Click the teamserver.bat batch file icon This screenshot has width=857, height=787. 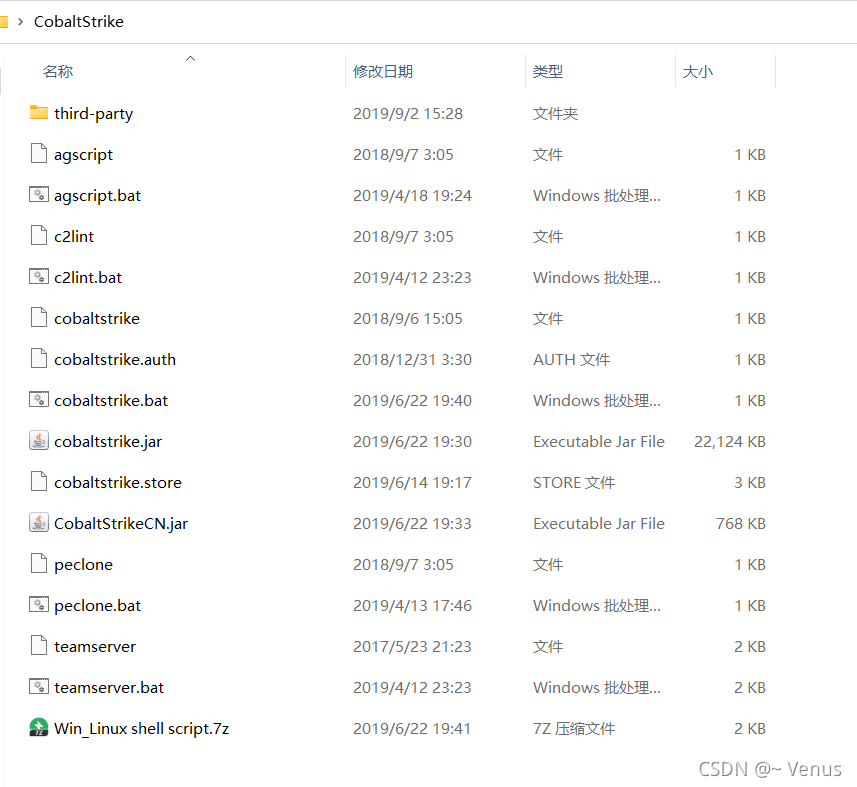point(38,686)
